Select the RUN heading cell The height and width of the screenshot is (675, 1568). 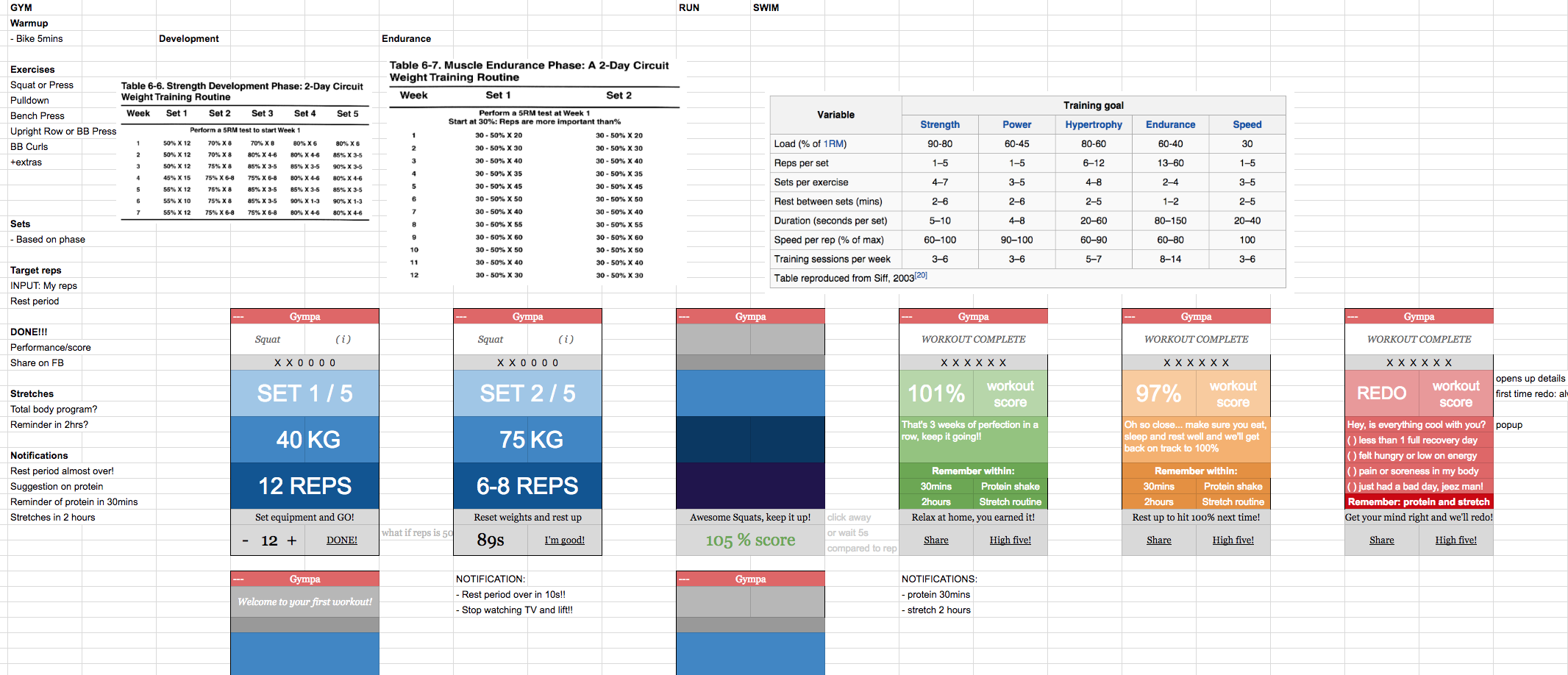coord(713,7)
